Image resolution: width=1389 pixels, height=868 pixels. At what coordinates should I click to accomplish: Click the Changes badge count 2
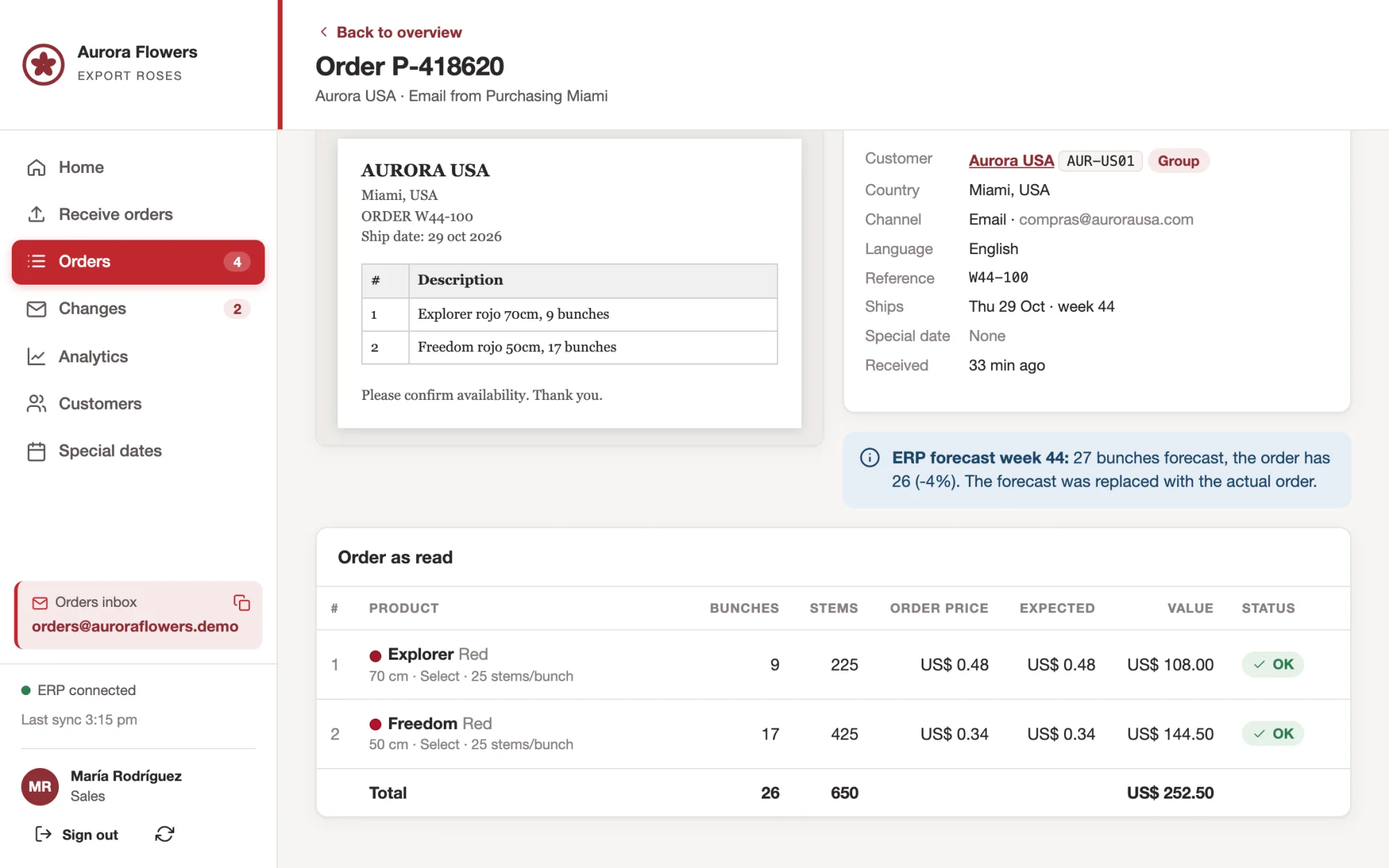pyautogui.click(x=237, y=309)
